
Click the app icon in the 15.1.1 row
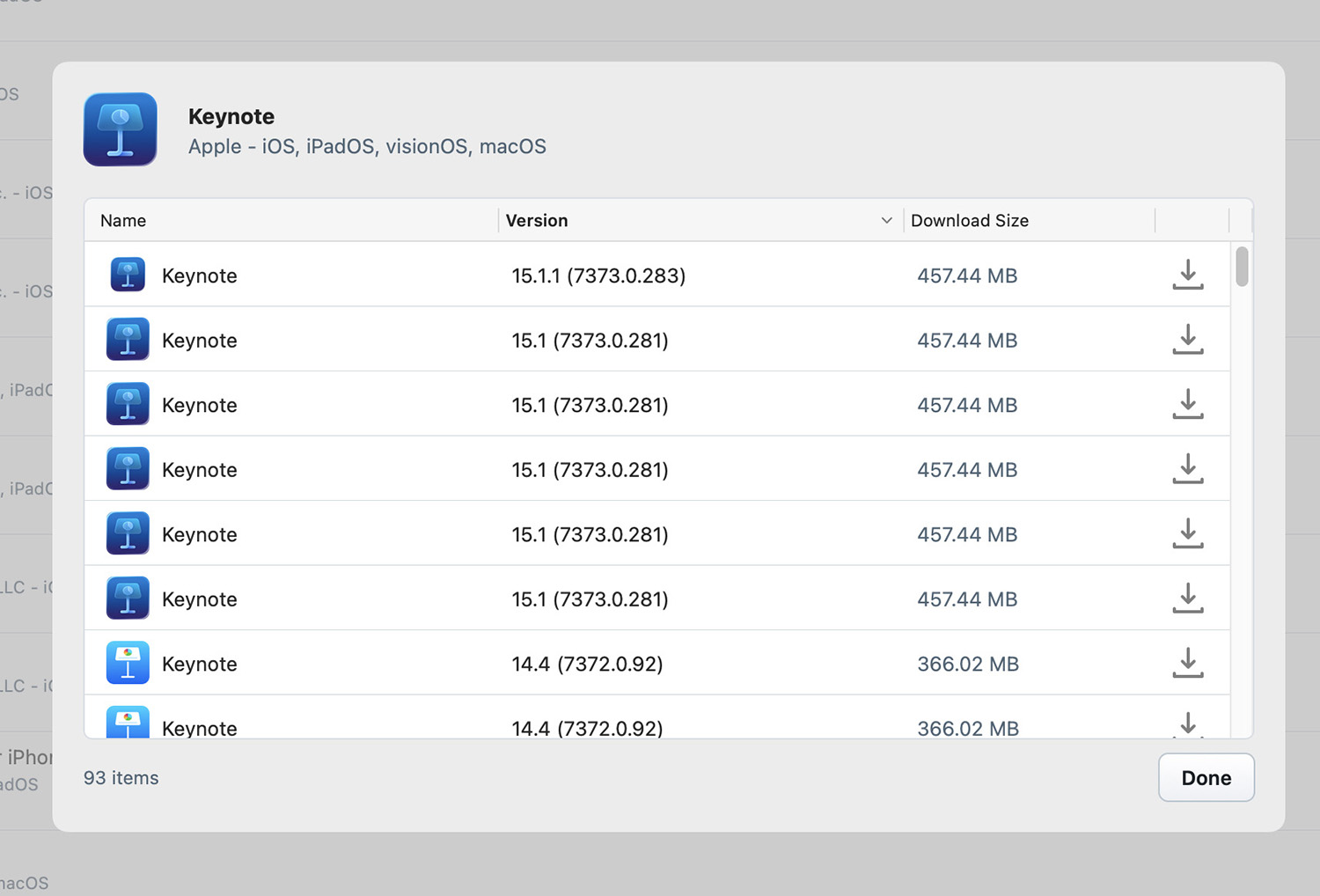tap(128, 275)
